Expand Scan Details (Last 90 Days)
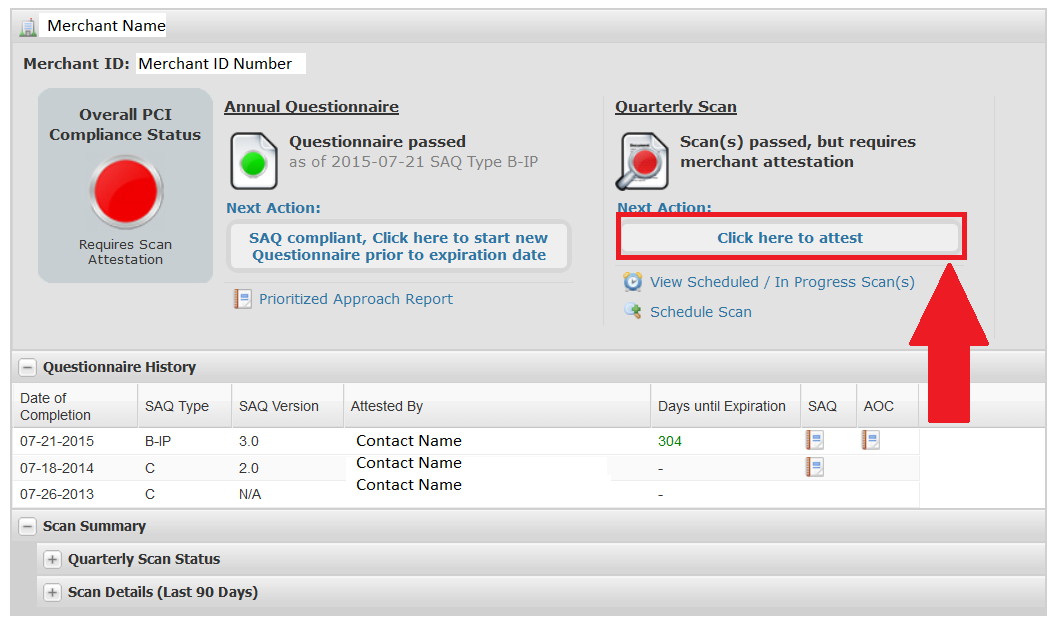 (52, 592)
